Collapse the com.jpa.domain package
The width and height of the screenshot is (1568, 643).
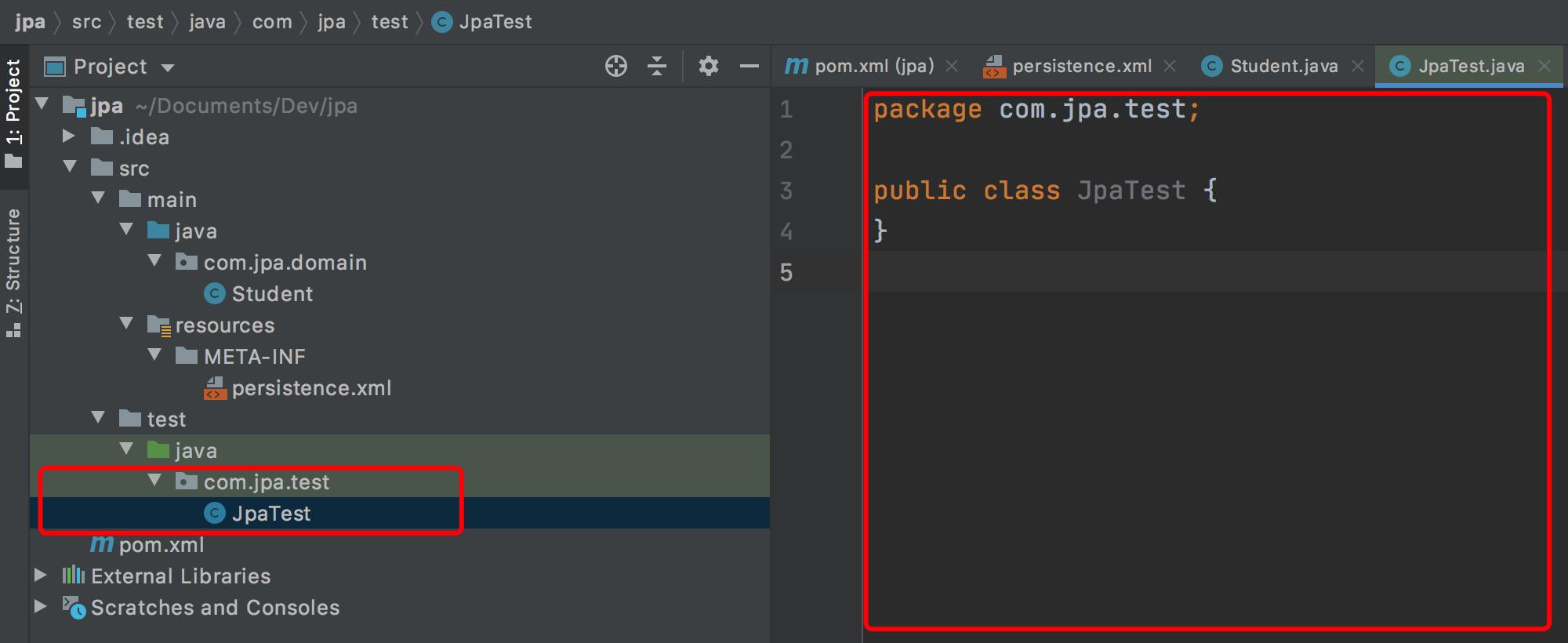click(x=155, y=260)
